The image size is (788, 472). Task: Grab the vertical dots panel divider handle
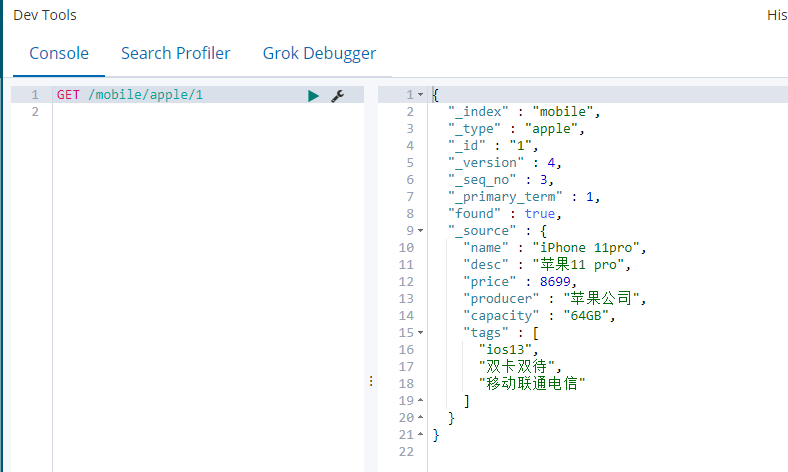(x=371, y=381)
